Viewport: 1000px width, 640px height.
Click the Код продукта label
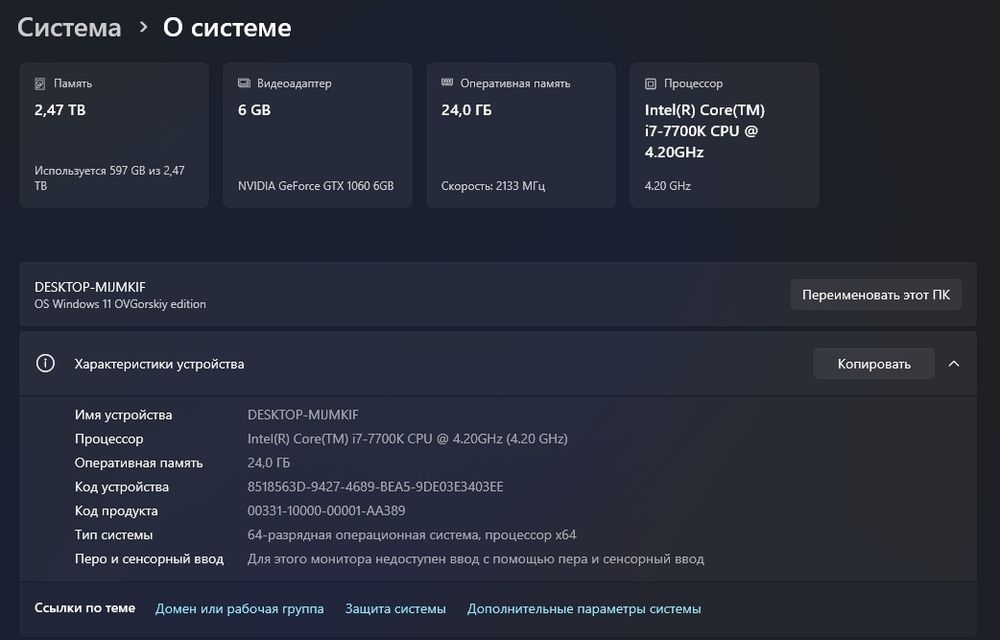116,511
